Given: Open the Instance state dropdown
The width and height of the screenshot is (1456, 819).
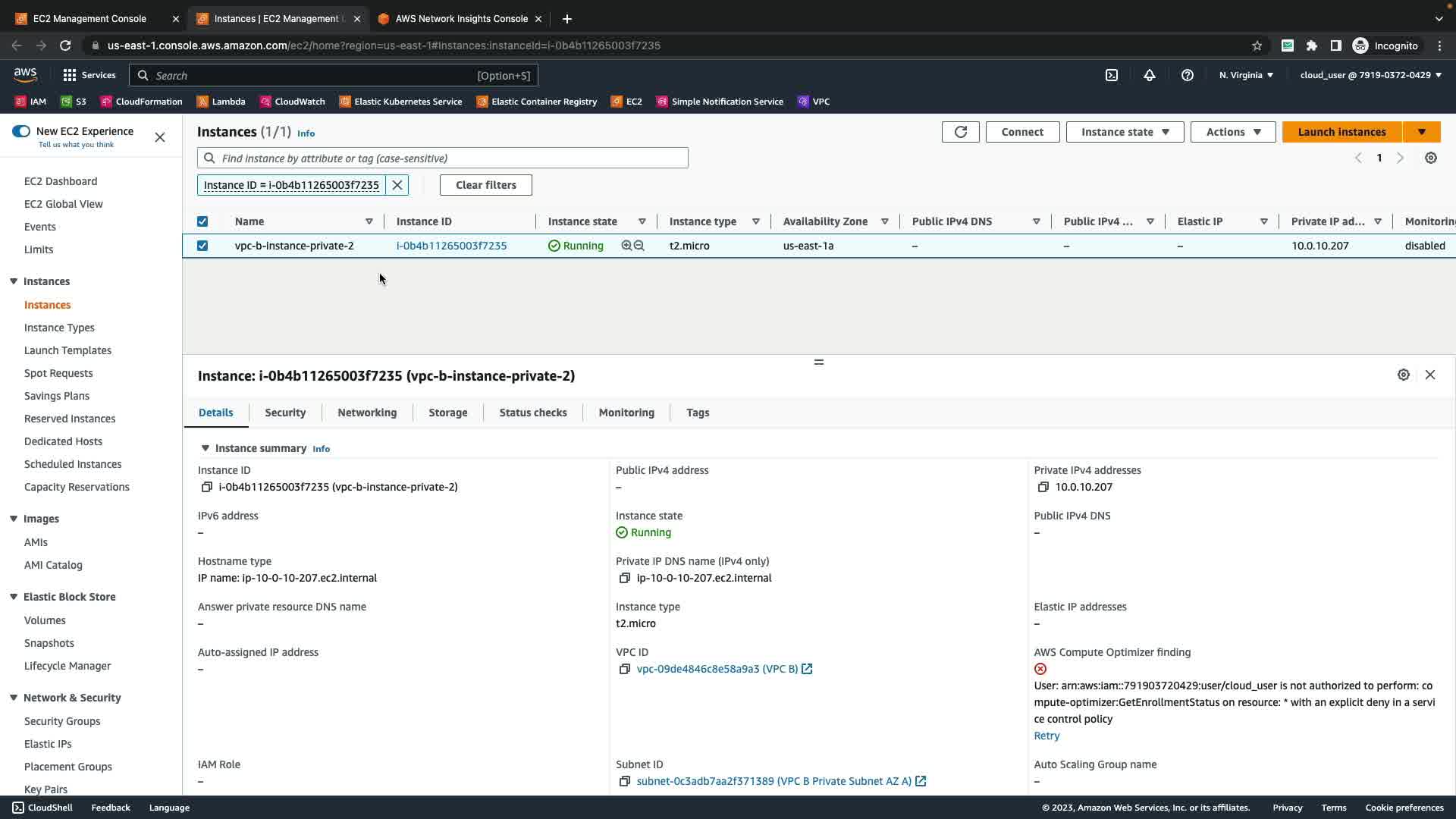Looking at the screenshot, I should pyautogui.click(x=1125, y=132).
